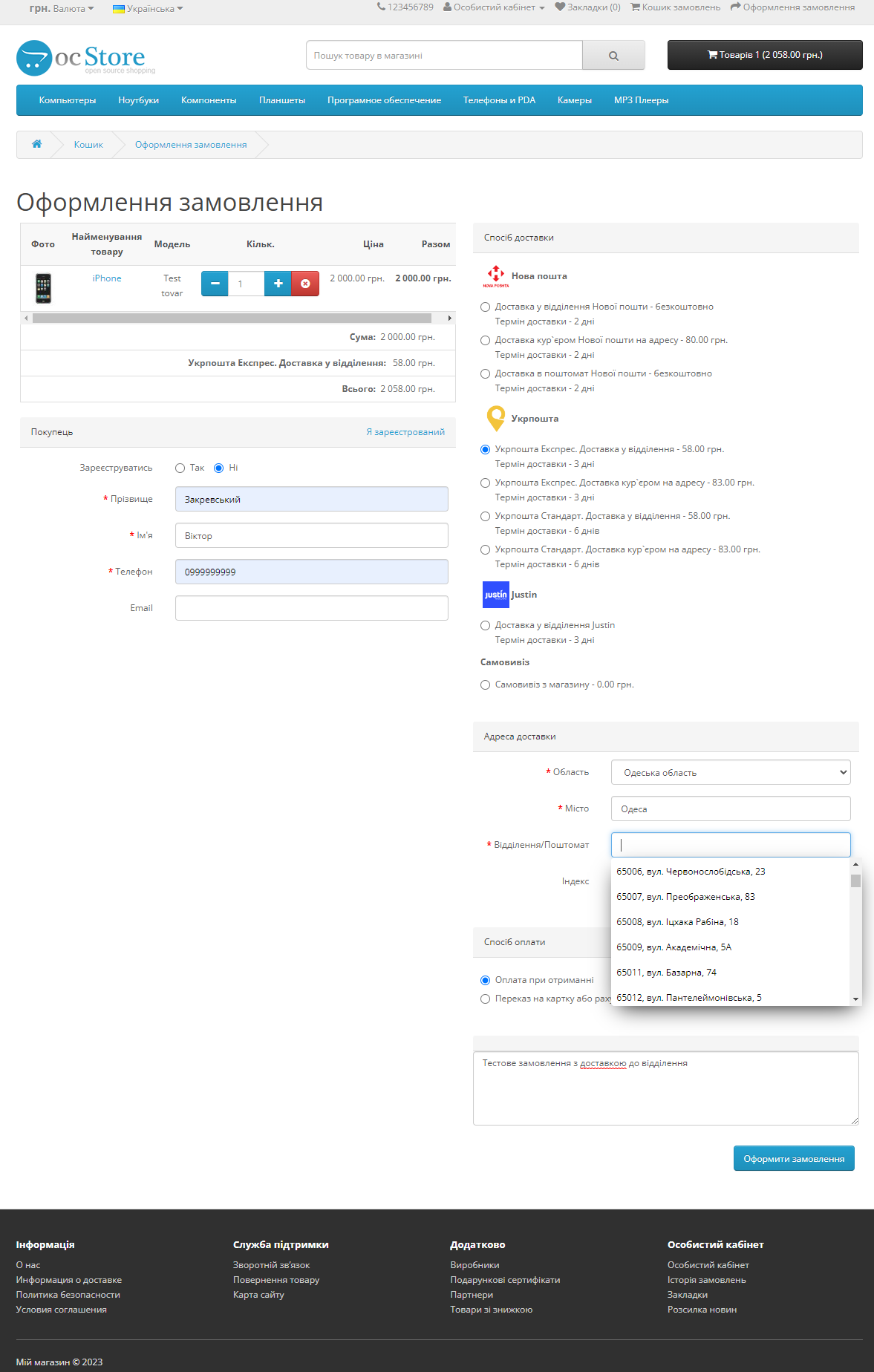Open the Валюта currency dropdown
874x1372 pixels.
(x=62, y=9)
